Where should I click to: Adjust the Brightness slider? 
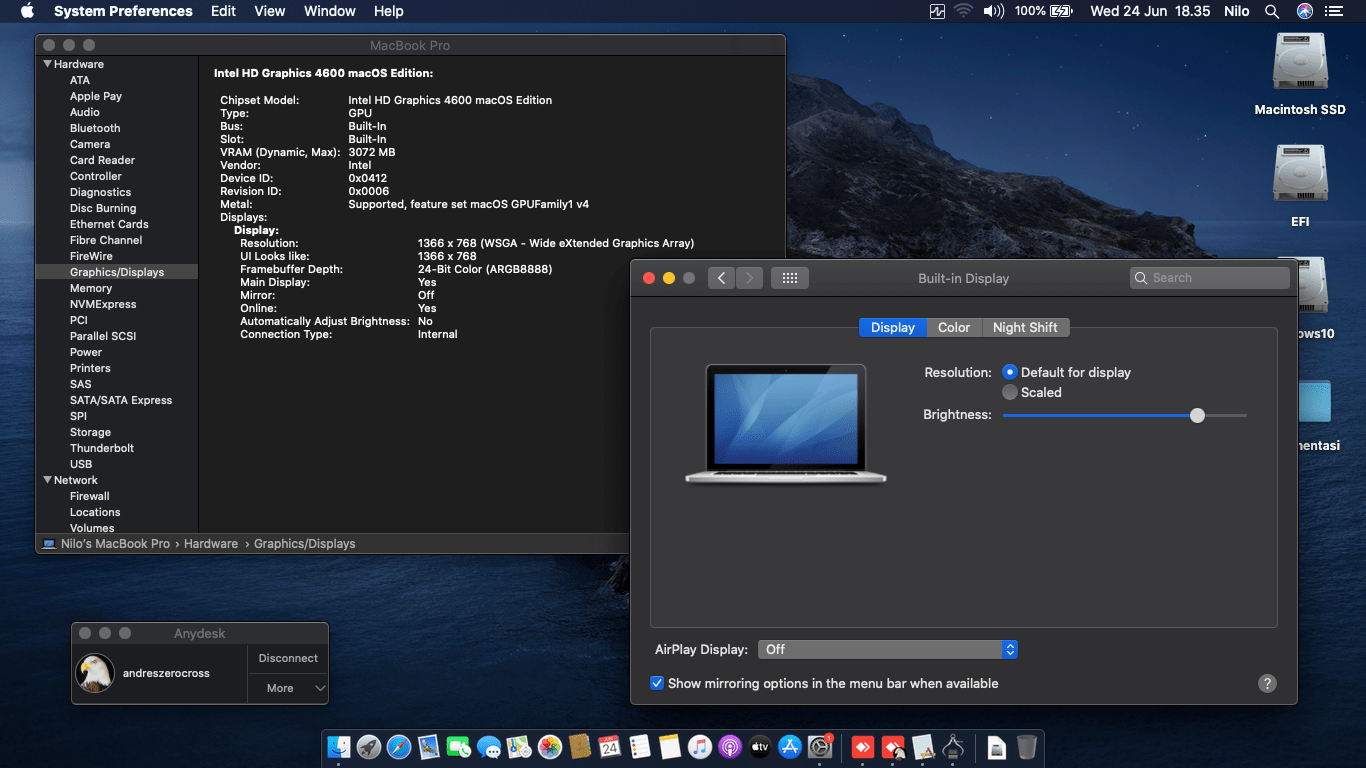pos(1197,415)
